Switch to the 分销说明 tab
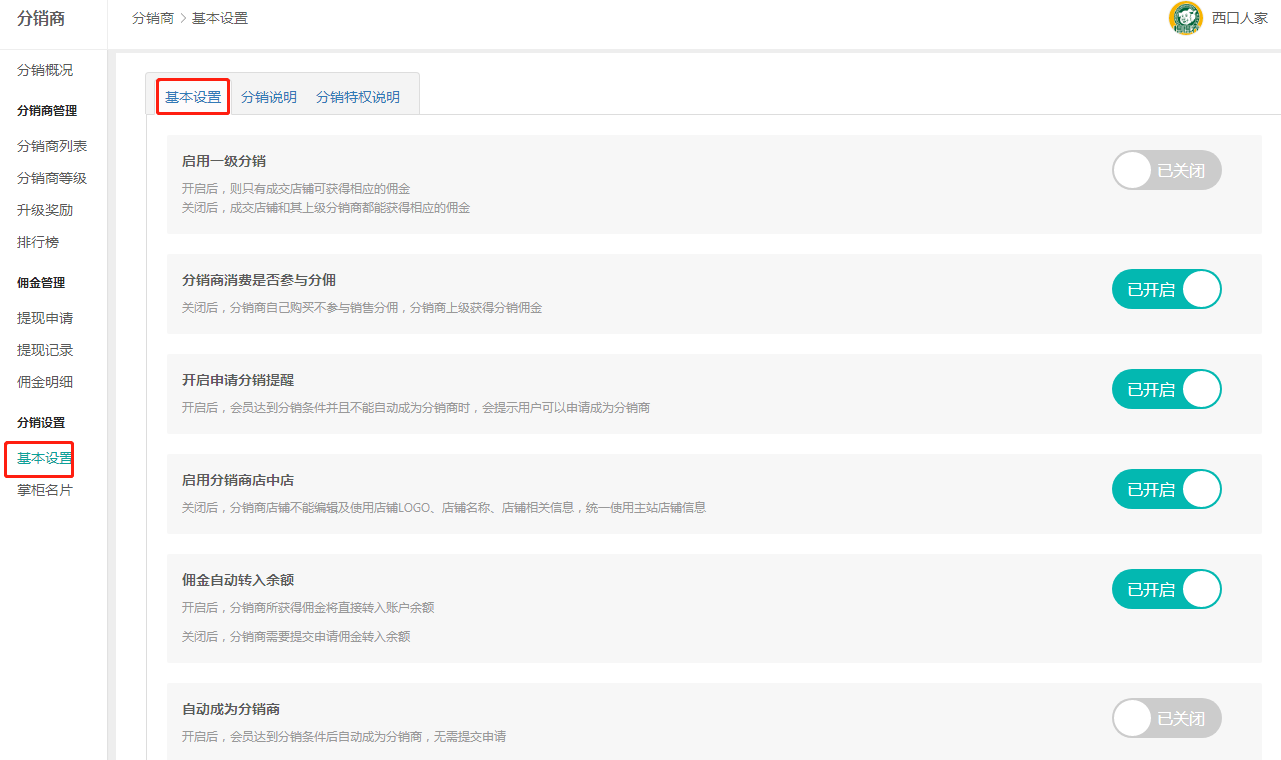The width and height of the screenshot is (1281, 760). [x=268, y=97]
